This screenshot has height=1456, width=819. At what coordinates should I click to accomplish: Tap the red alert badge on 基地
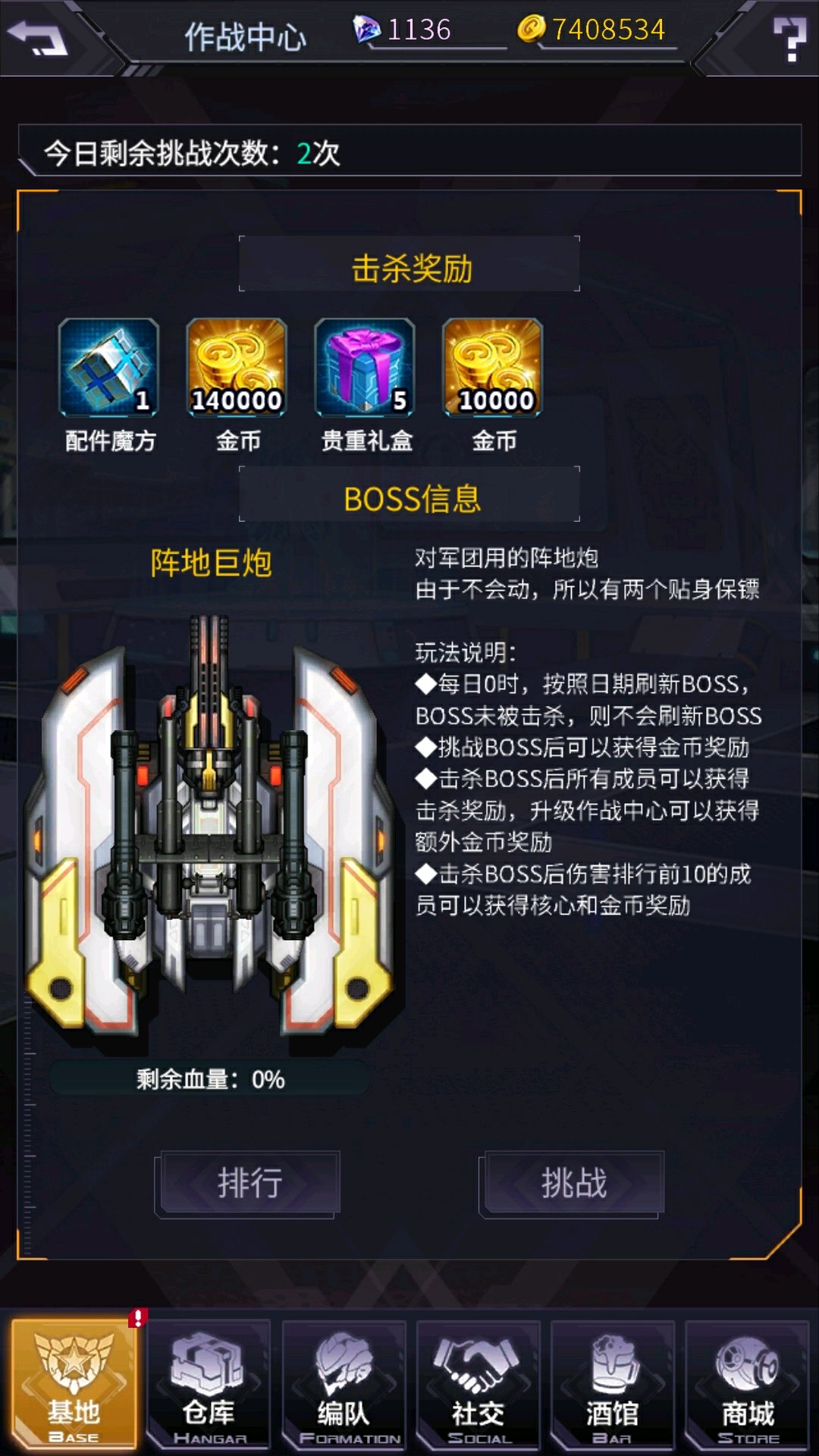click(x=137, y=1318)
